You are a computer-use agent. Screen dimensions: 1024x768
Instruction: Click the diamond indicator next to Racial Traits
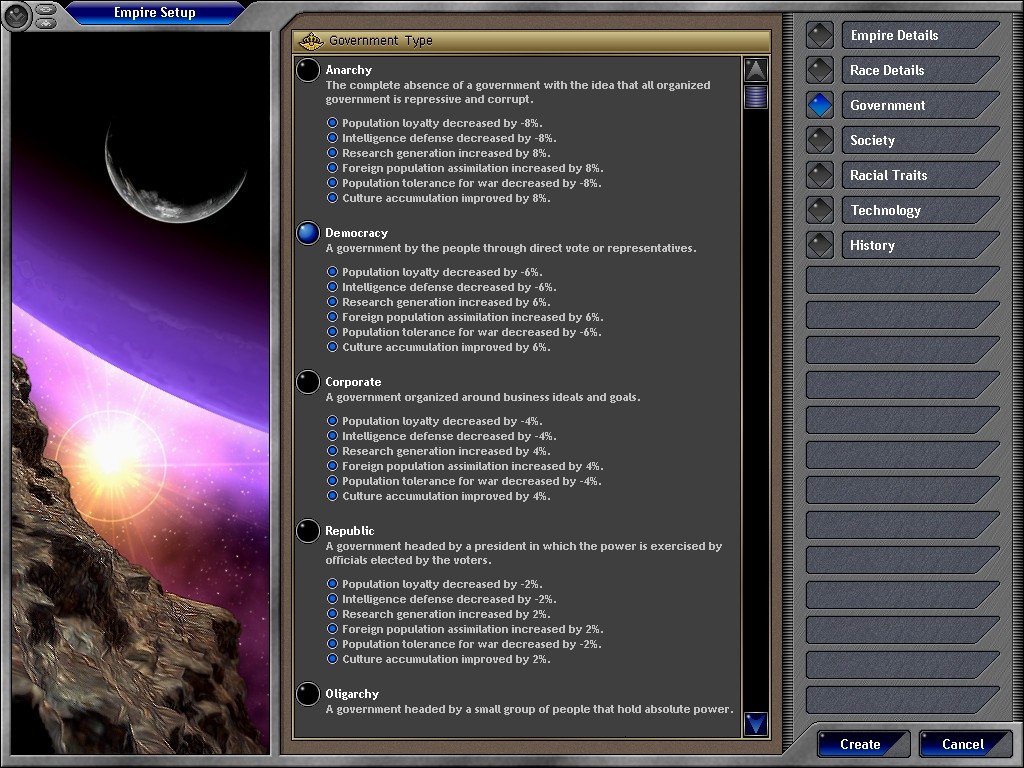coord(820,175)
